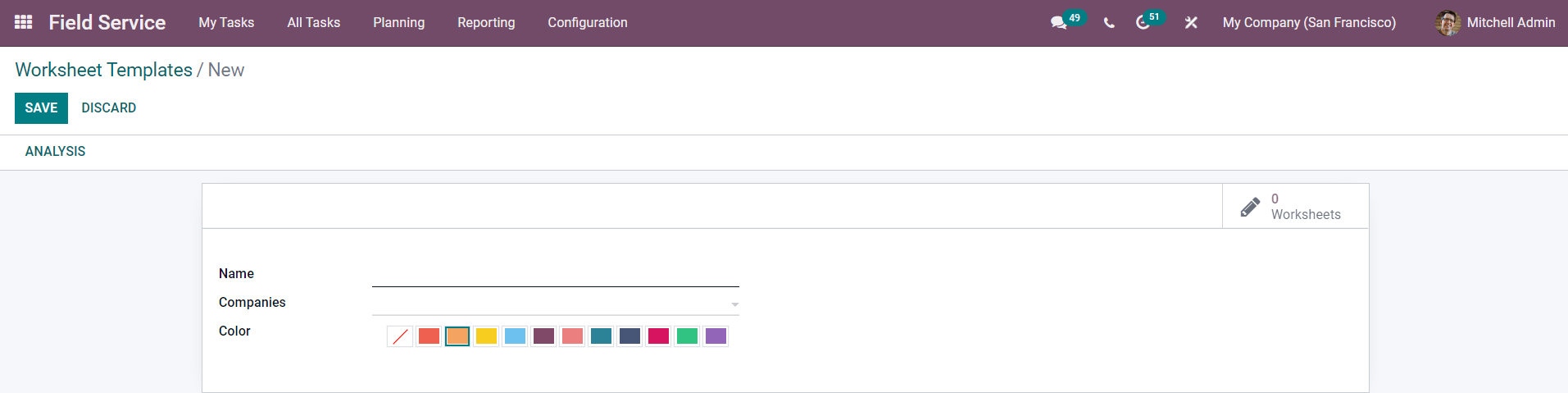1568x393 pixels.
Task: Discard the new worksheet template
Action: 109,108
